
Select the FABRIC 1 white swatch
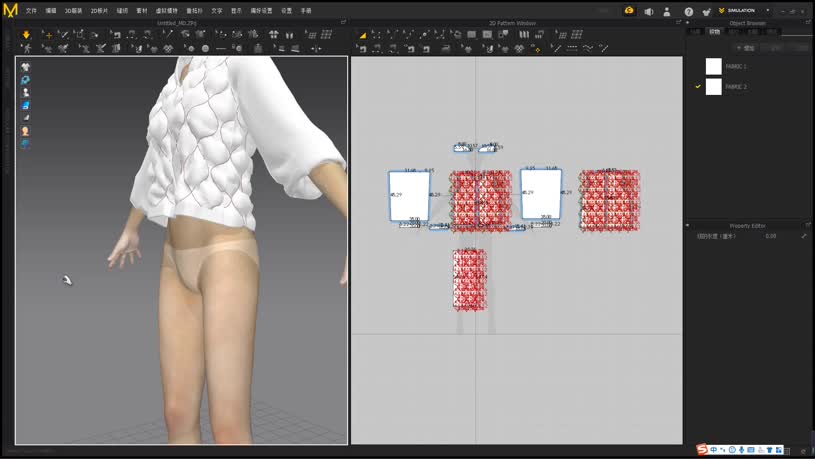pyautogui.click(x=714, y=66)
